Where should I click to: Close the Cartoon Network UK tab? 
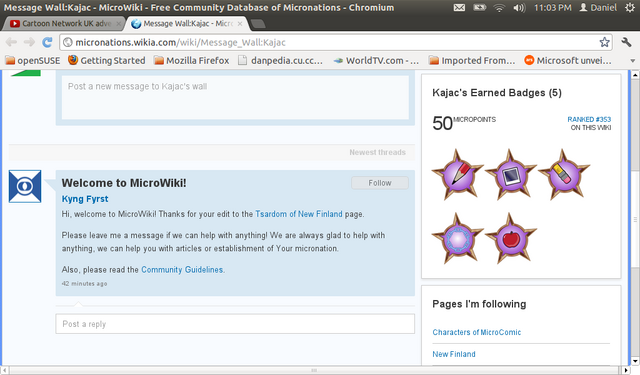119,24
